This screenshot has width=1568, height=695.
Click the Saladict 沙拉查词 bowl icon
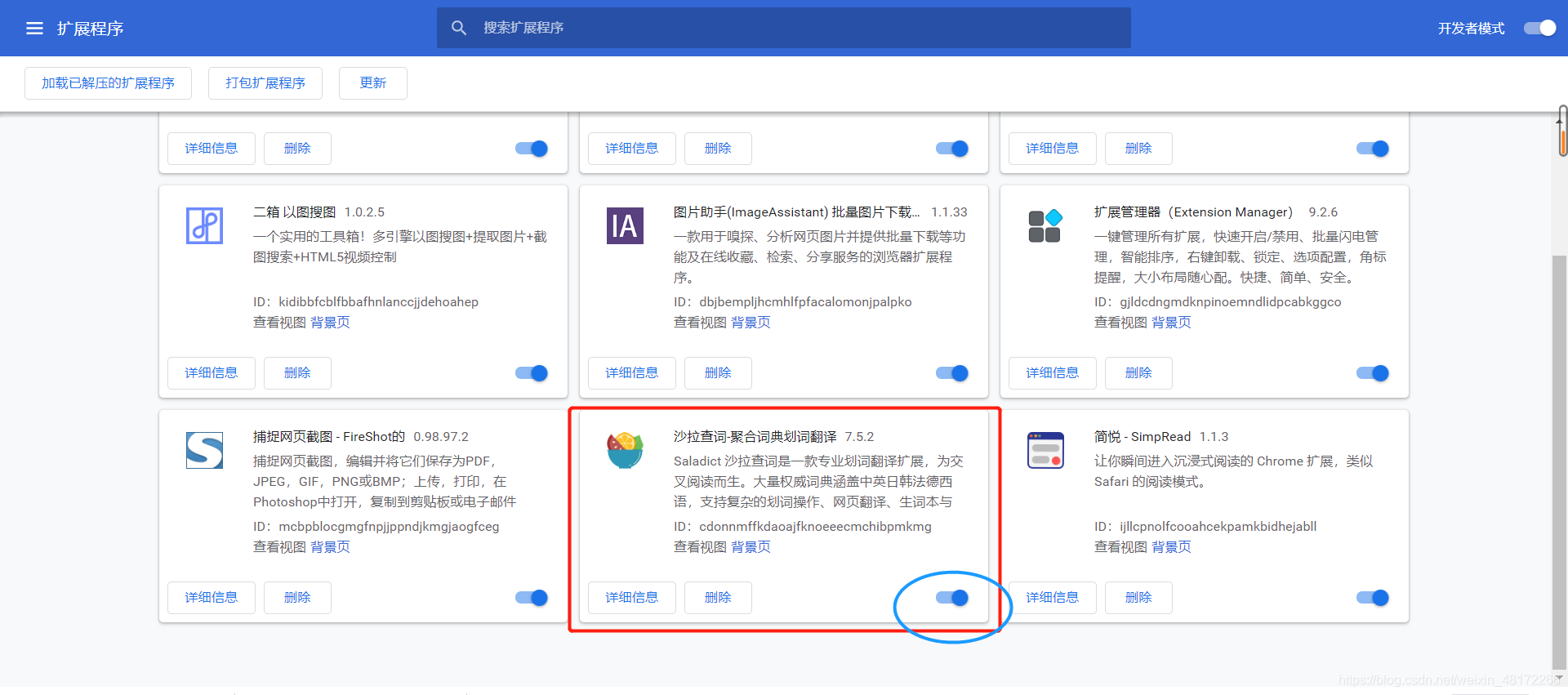[625, 450]
